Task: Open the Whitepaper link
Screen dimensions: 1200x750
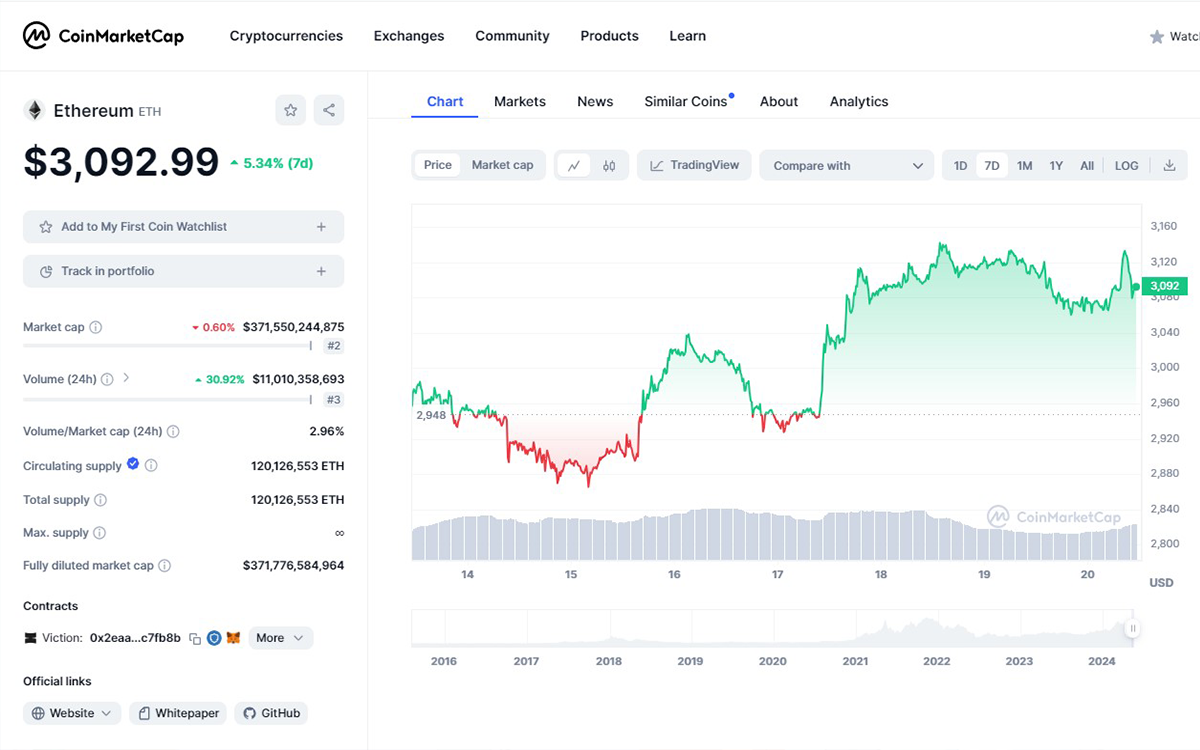Action: 179,713
